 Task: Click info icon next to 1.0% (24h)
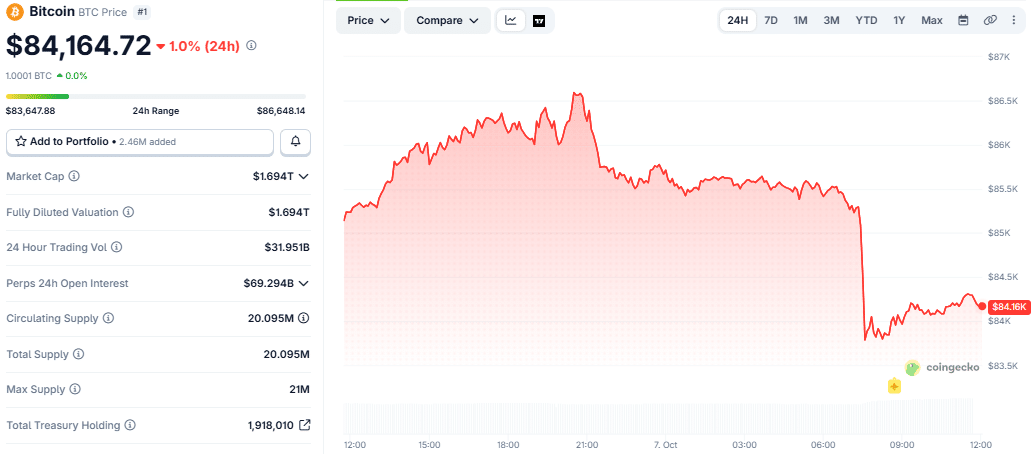251,46
